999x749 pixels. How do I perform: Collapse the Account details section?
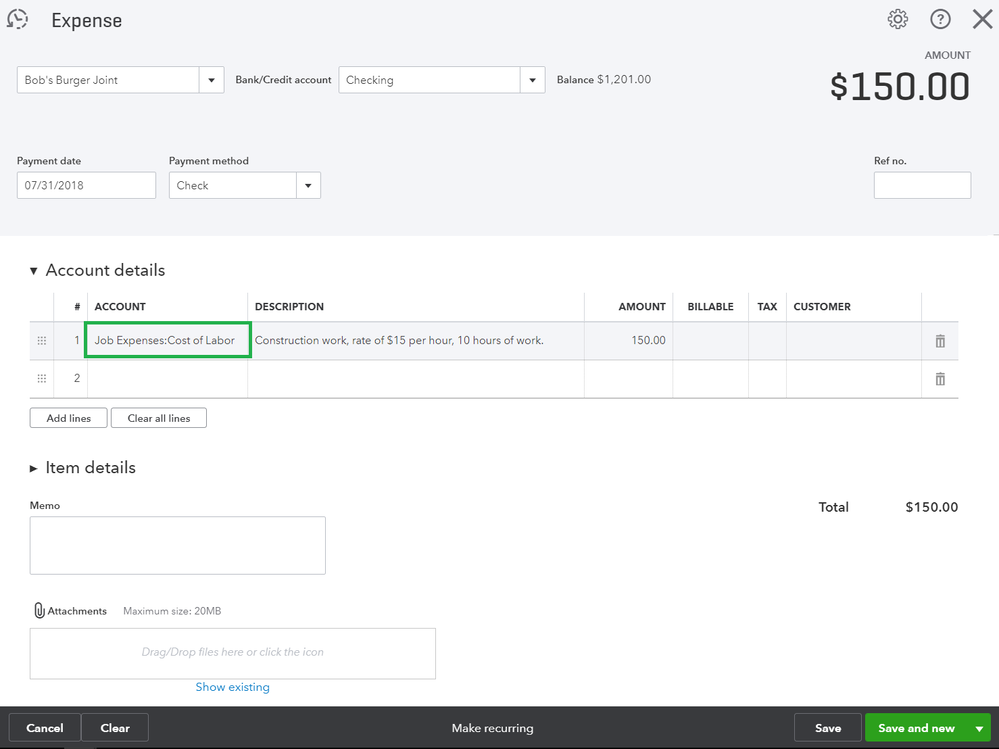(34, 271)
